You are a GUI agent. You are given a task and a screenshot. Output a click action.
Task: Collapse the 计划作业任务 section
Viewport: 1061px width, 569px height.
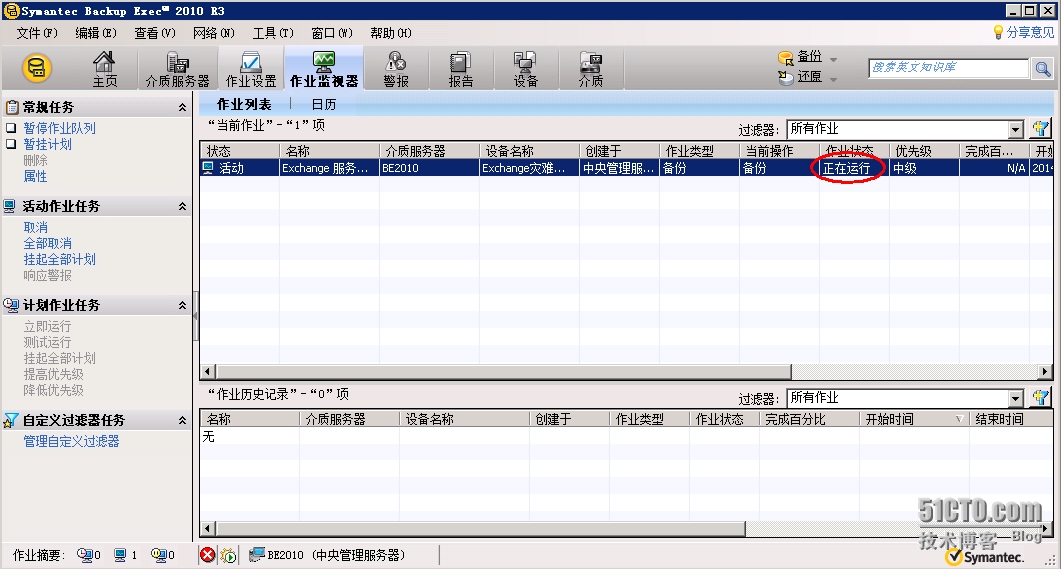[x=182, y=305]
